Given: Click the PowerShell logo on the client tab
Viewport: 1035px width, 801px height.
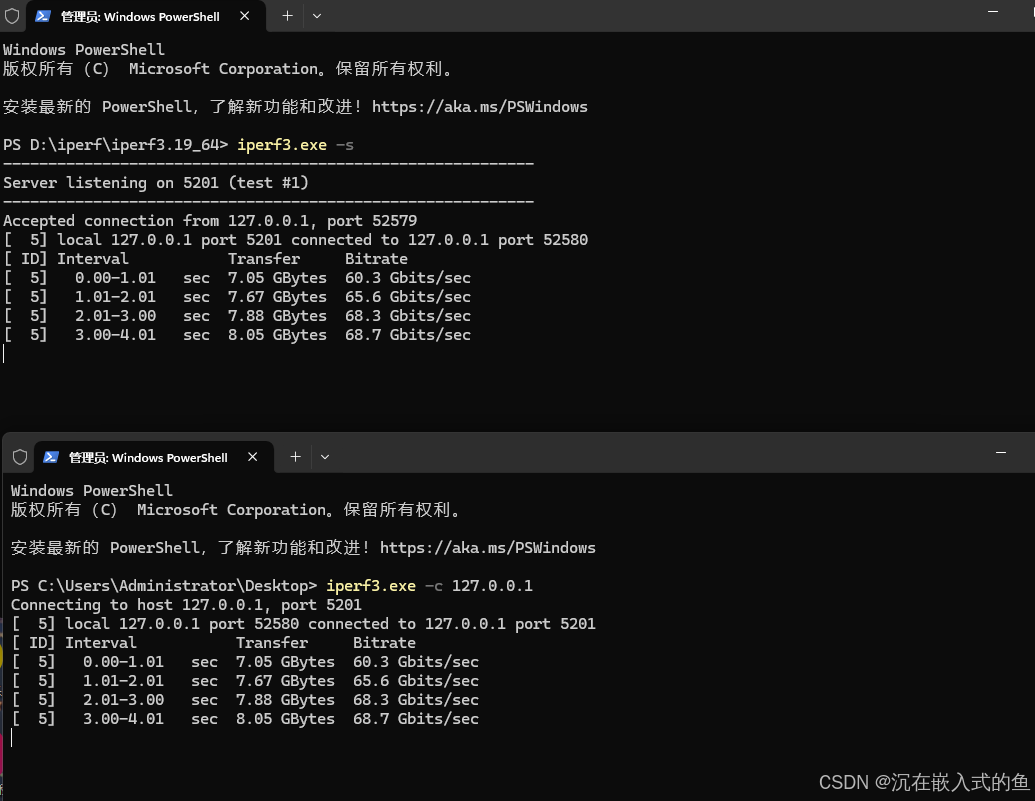Looking at the screenshot, I should click(x=51, y=457).
